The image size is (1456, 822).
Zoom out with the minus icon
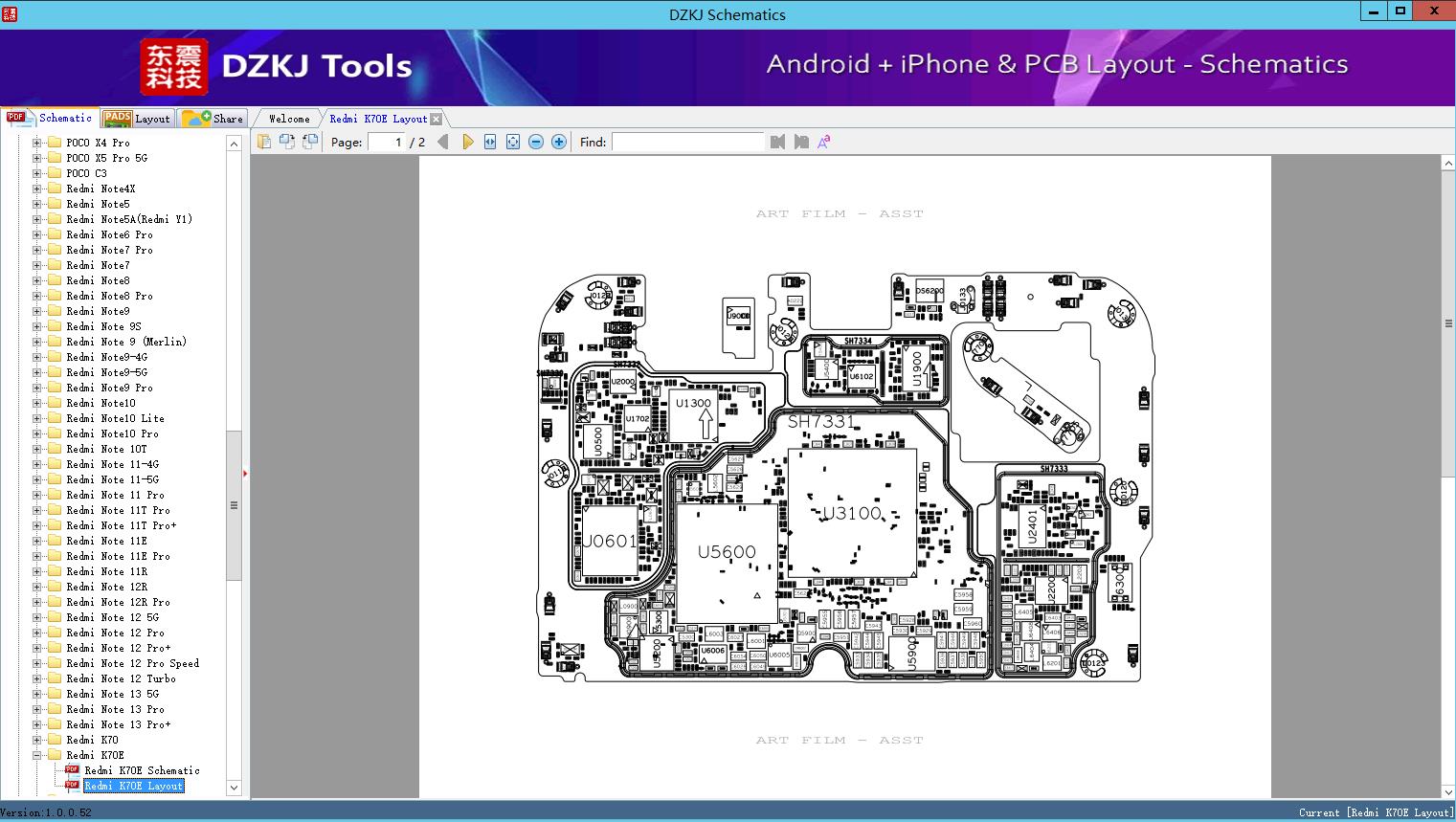pos(536,142)
